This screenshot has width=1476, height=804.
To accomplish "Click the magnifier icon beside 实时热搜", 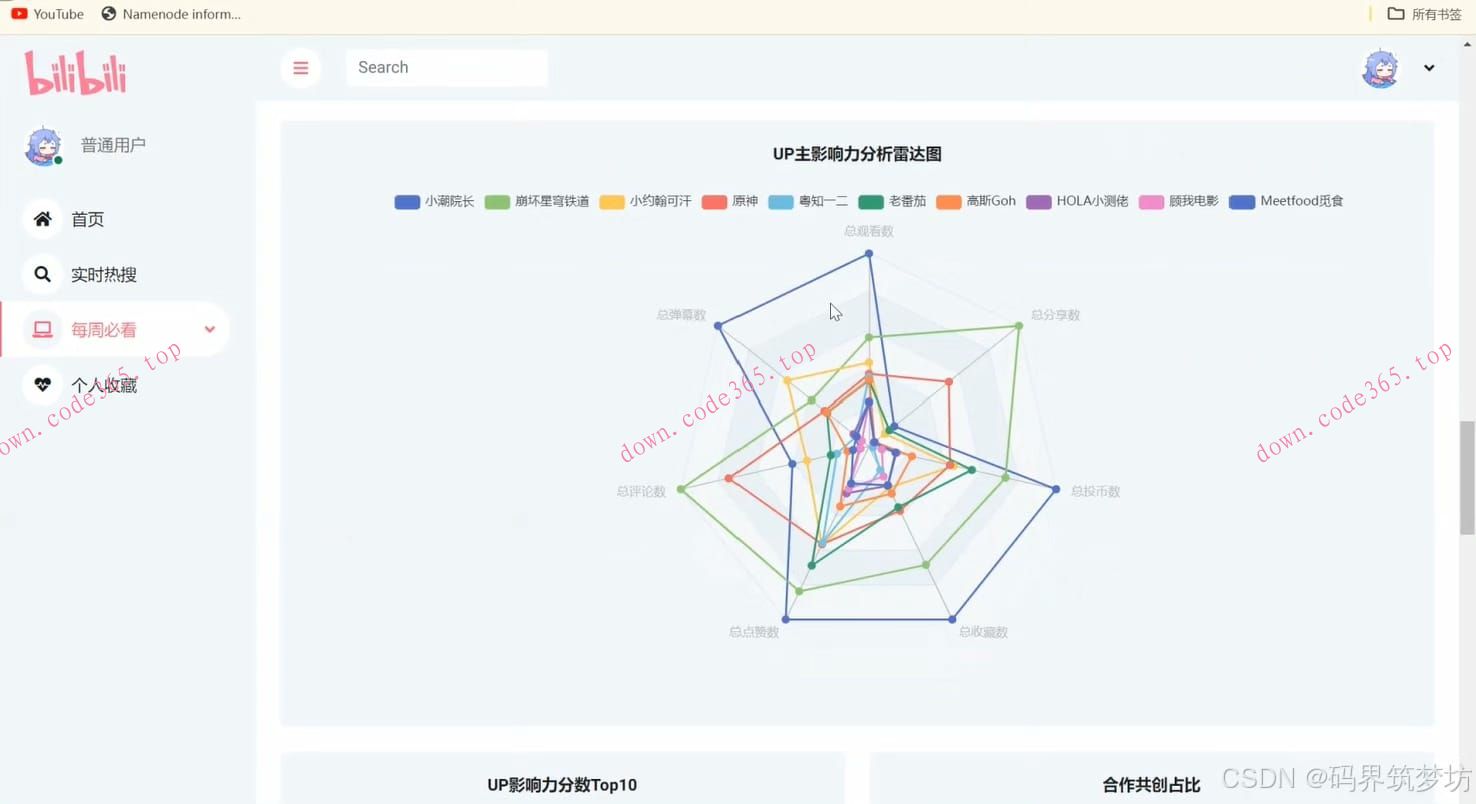I will click(x=42, y=274).
